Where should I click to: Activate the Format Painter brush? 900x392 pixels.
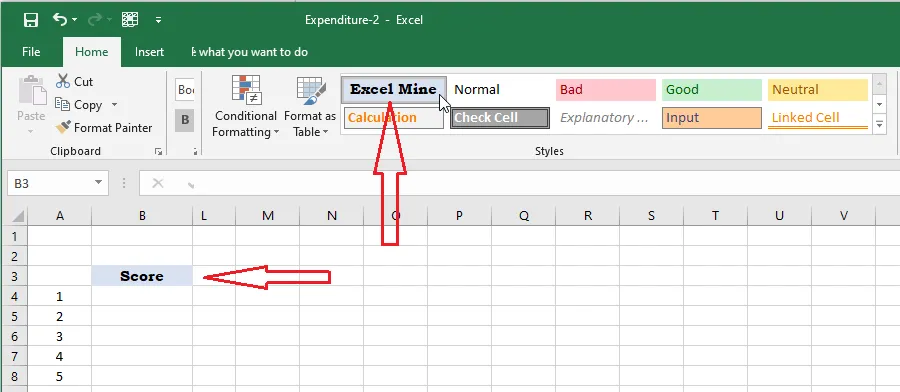click(x=104, y=127)
